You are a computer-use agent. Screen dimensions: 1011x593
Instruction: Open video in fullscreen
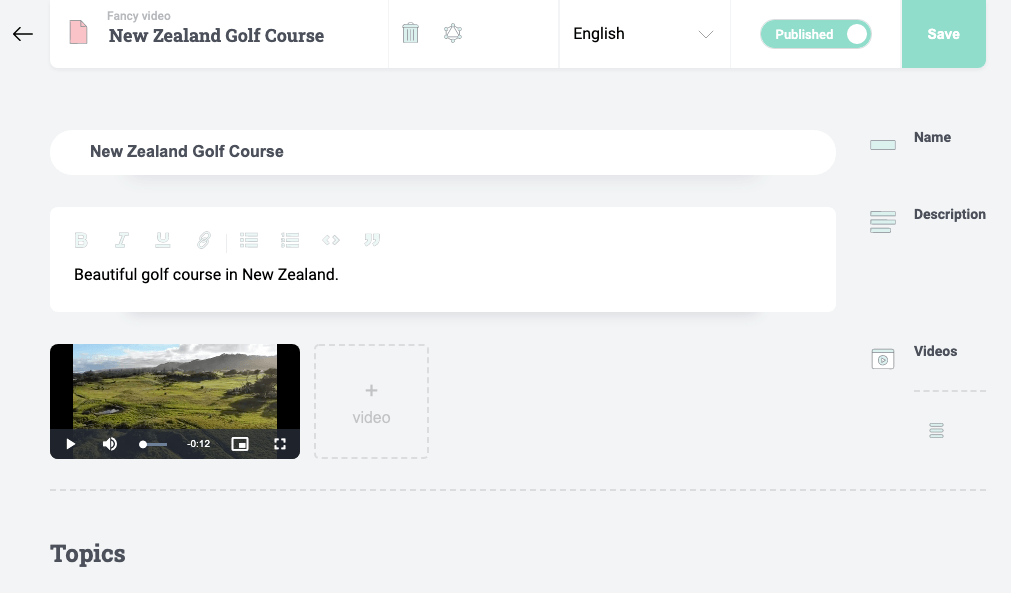280,444
